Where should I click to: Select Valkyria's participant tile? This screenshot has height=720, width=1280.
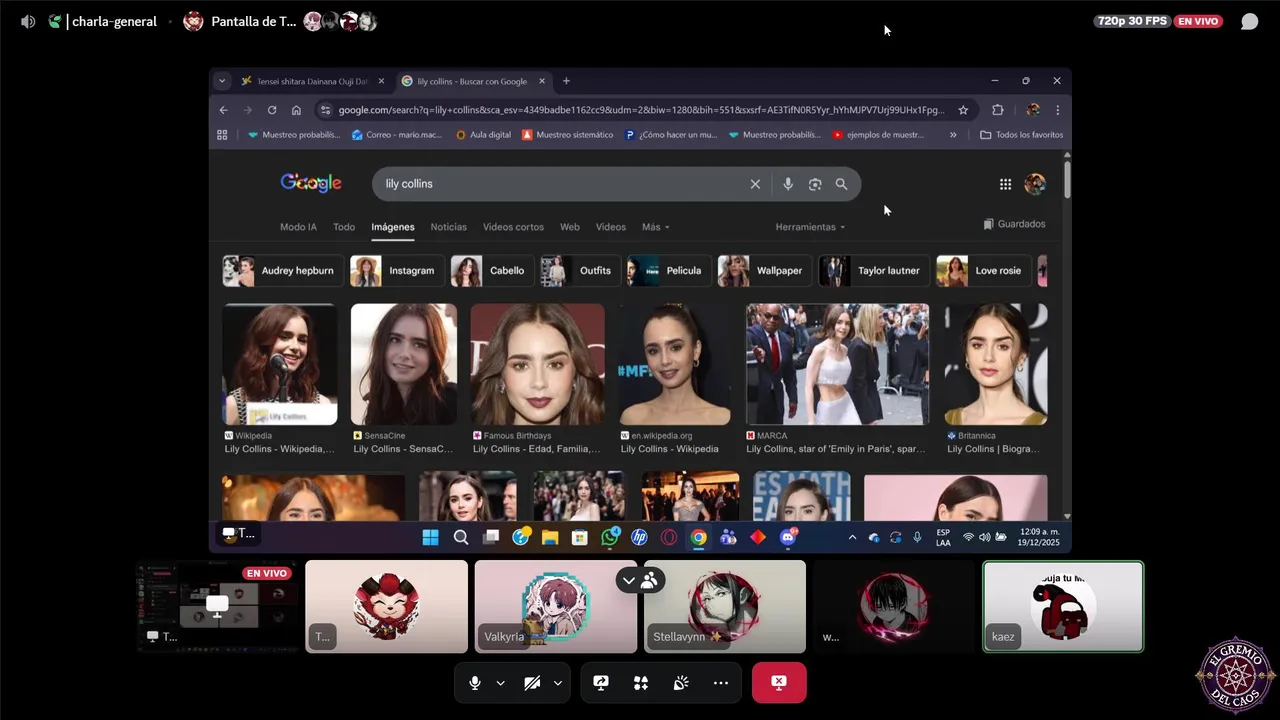point(556,606)
